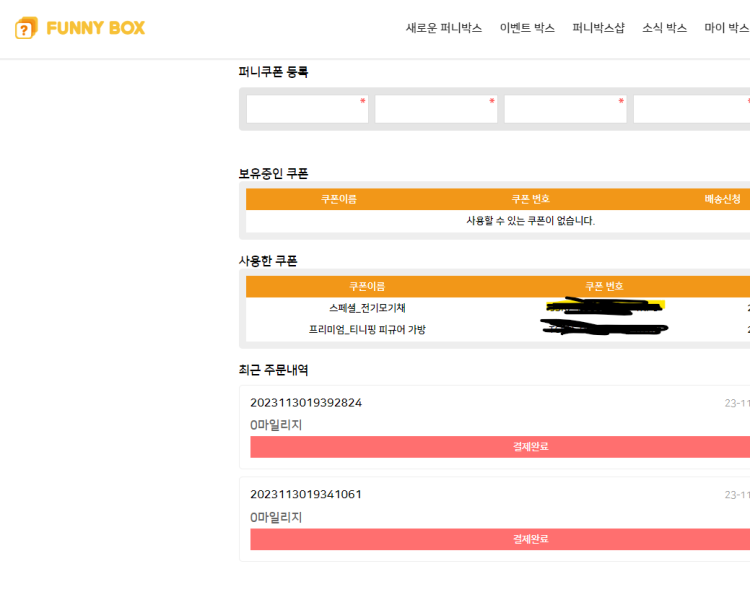Screen dimensions: 750x600
Task: Focus the second coupon code input field
Action: click(x=436, y=109)
